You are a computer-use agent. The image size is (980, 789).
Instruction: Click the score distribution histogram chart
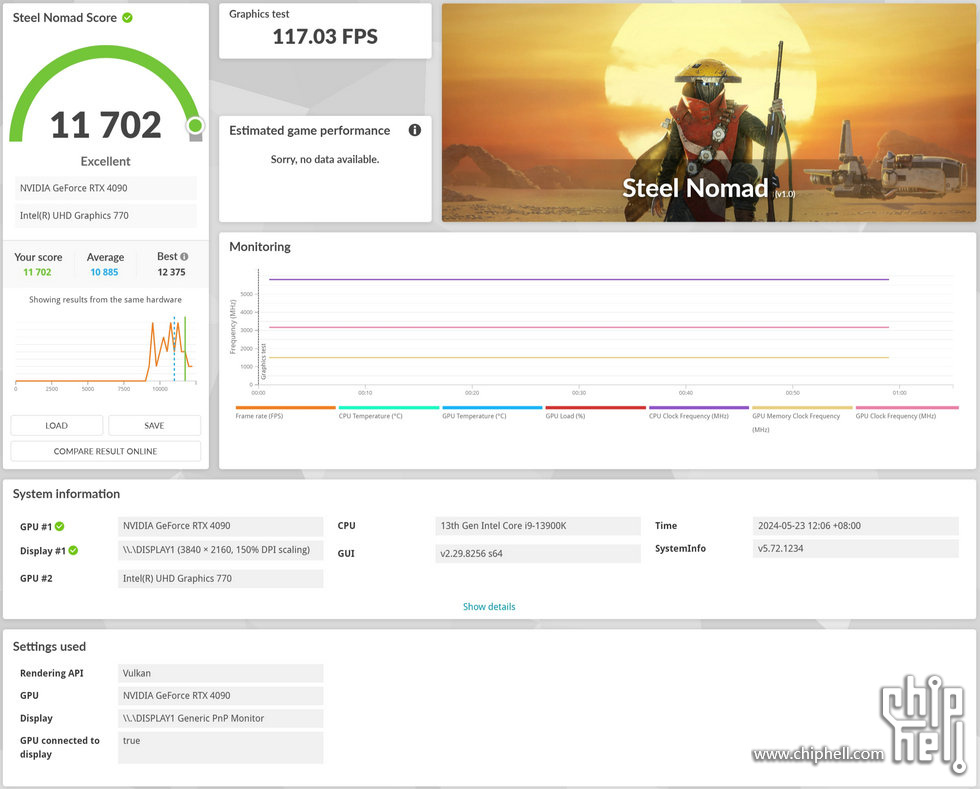(x=106, y=351)
